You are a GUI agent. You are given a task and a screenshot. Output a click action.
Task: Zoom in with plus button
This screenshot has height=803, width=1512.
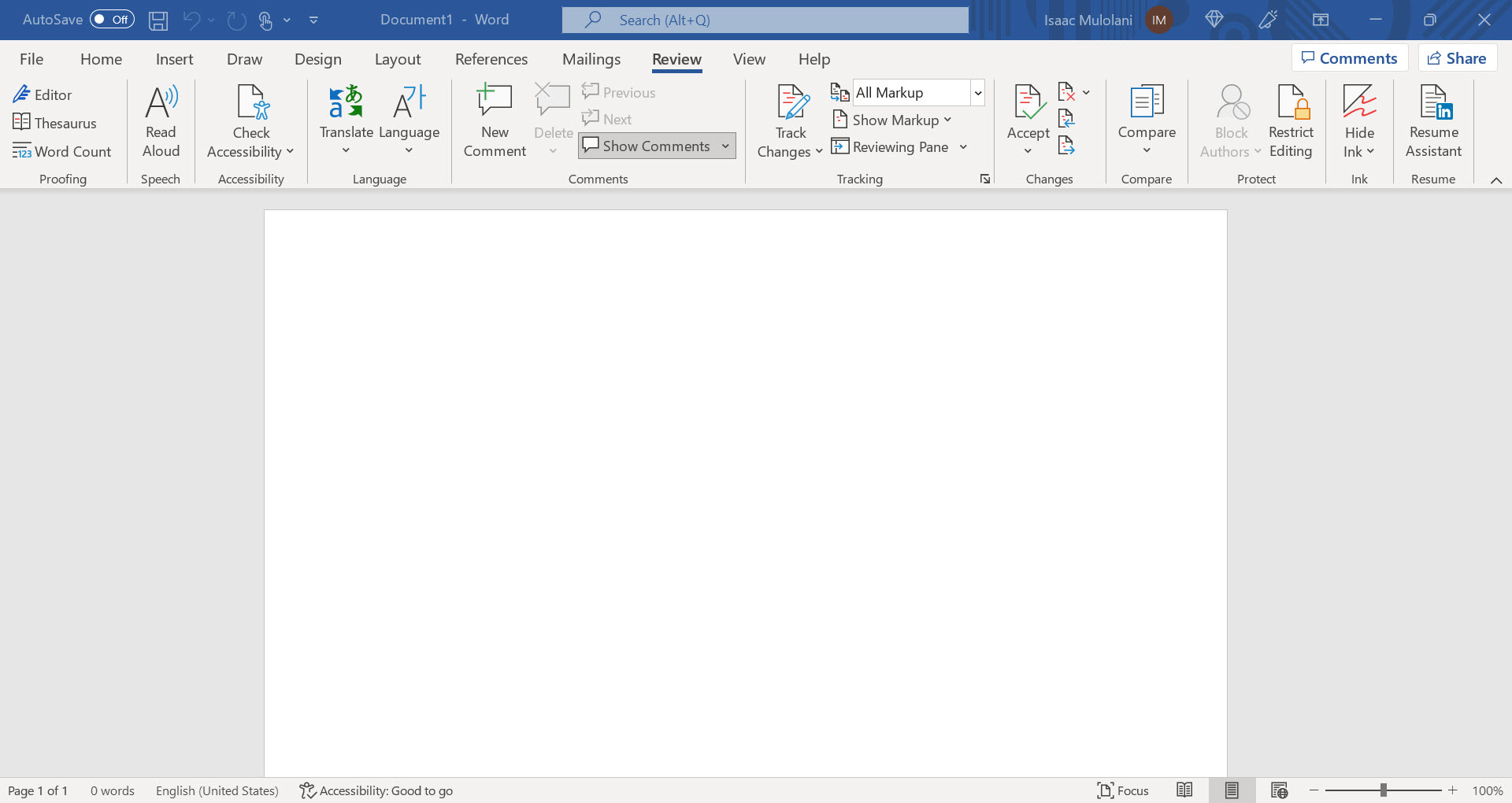[1453, 790]
